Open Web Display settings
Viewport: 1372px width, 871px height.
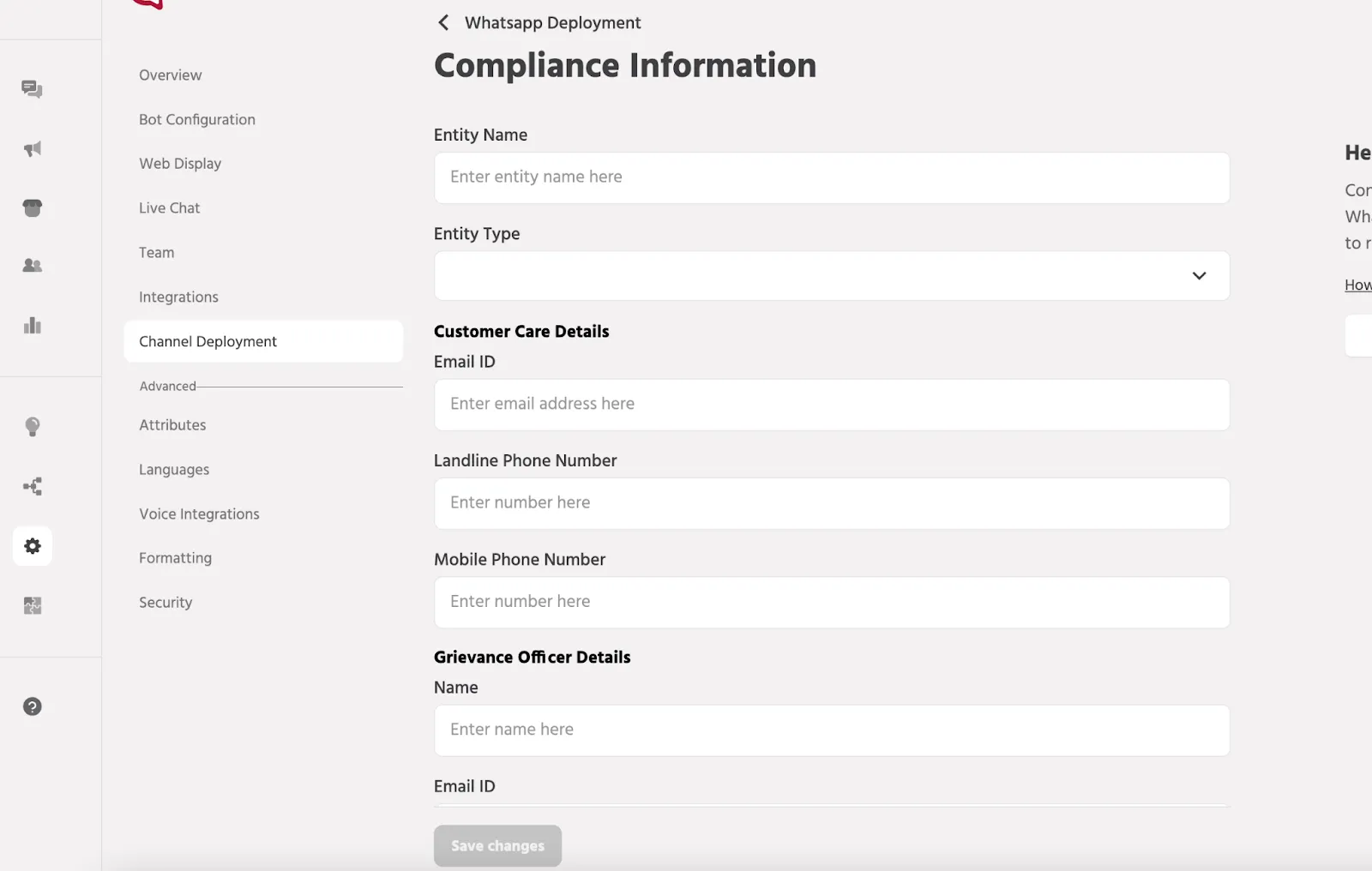pos(180,164)
